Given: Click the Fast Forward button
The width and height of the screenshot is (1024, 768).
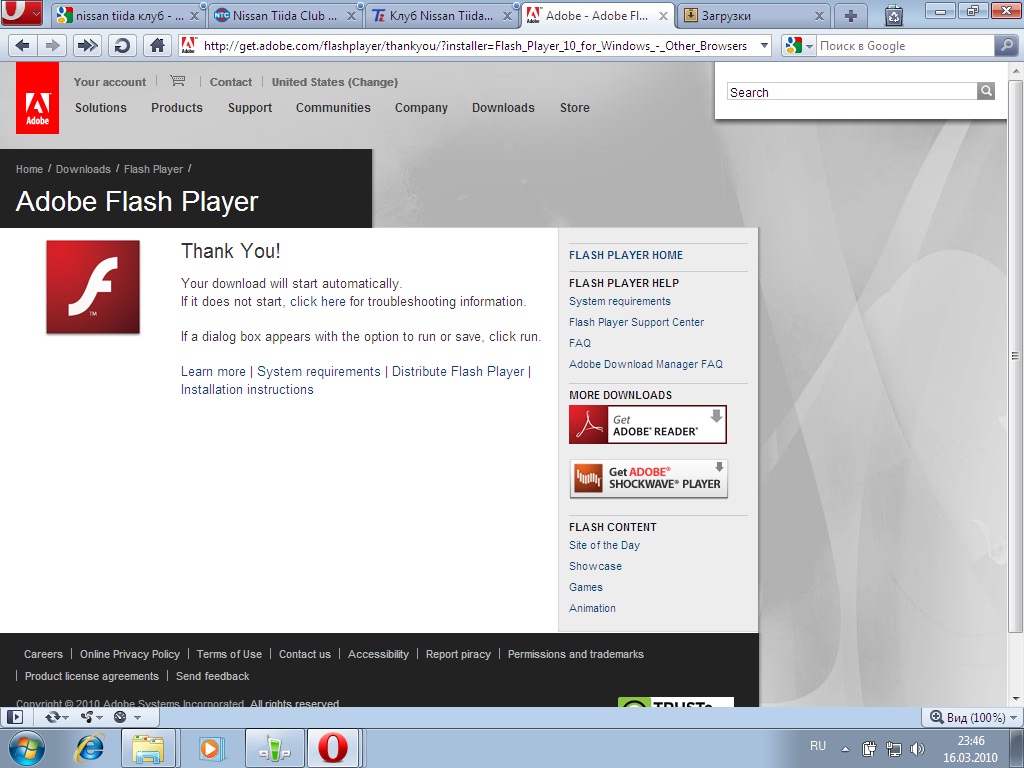Looking at the screenshot, I should pyautogui.click(x=88, y=45).
